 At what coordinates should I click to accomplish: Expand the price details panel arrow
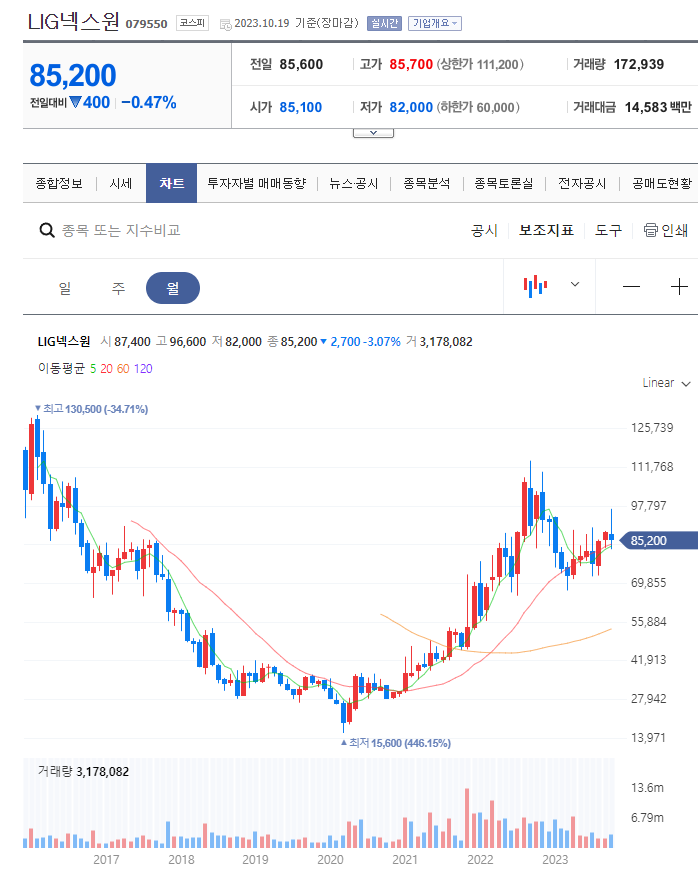pyautogui.click(x=374, y=133)
